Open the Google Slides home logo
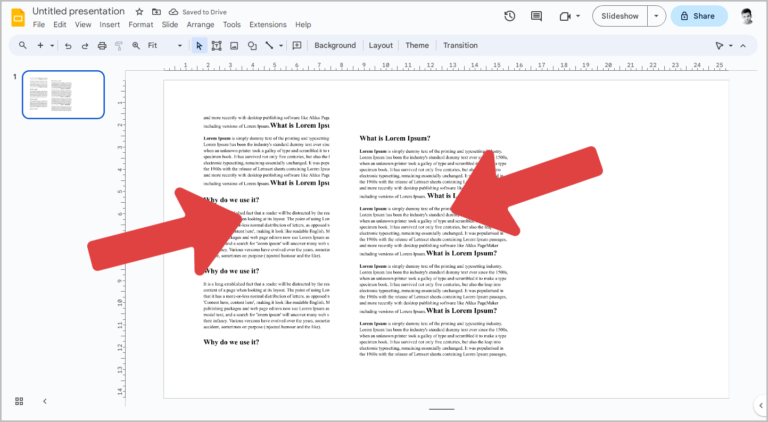The image size is (768, 422). 18,17
